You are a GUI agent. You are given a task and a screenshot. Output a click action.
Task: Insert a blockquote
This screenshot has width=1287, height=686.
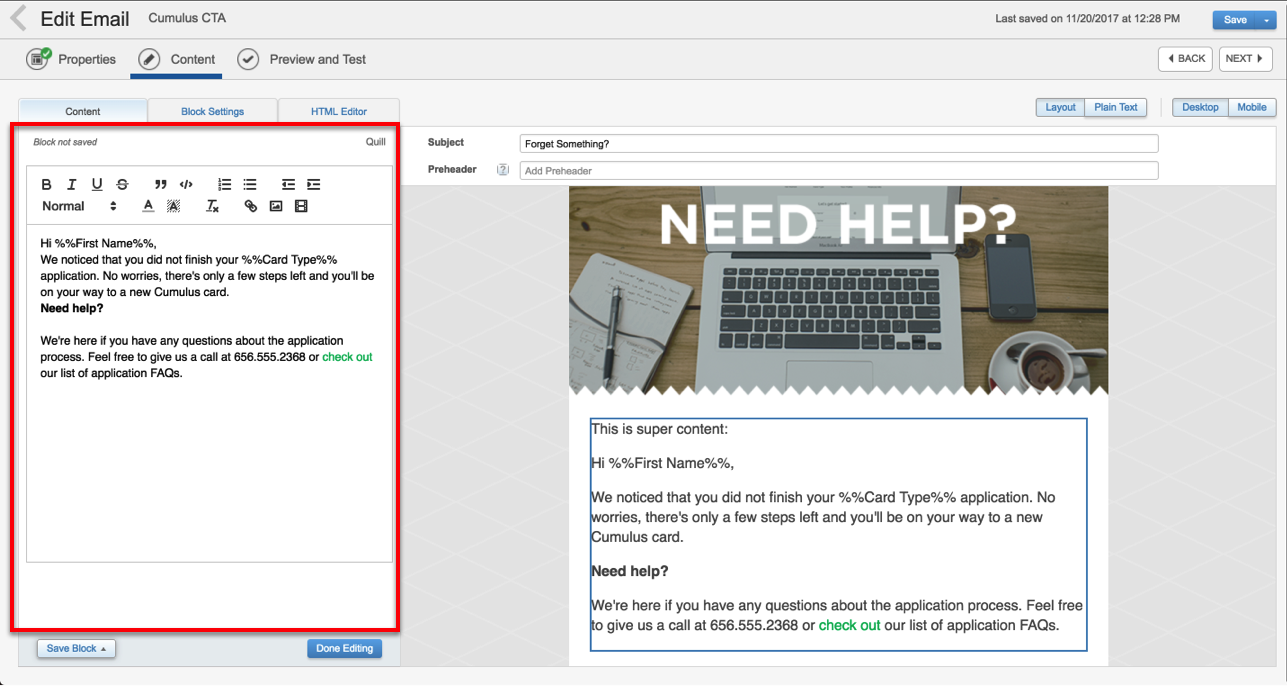(161, 184)
